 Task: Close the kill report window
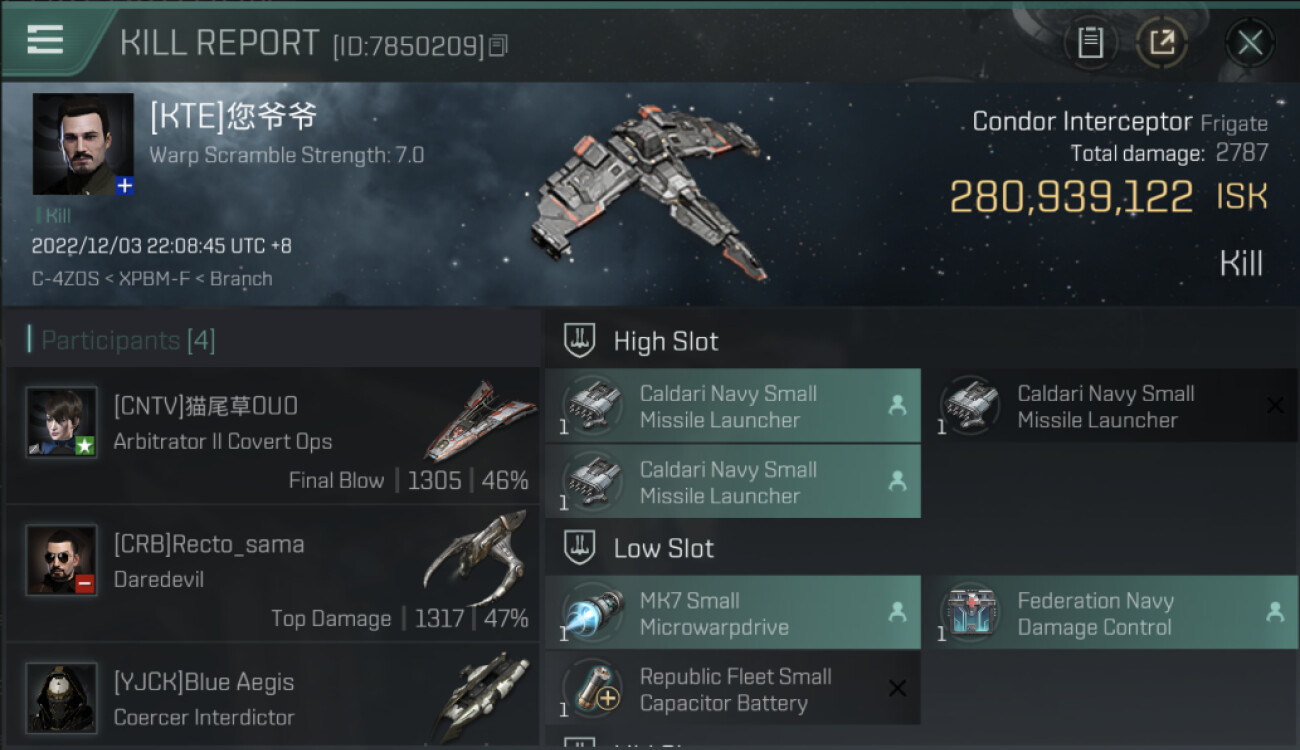1250,42
